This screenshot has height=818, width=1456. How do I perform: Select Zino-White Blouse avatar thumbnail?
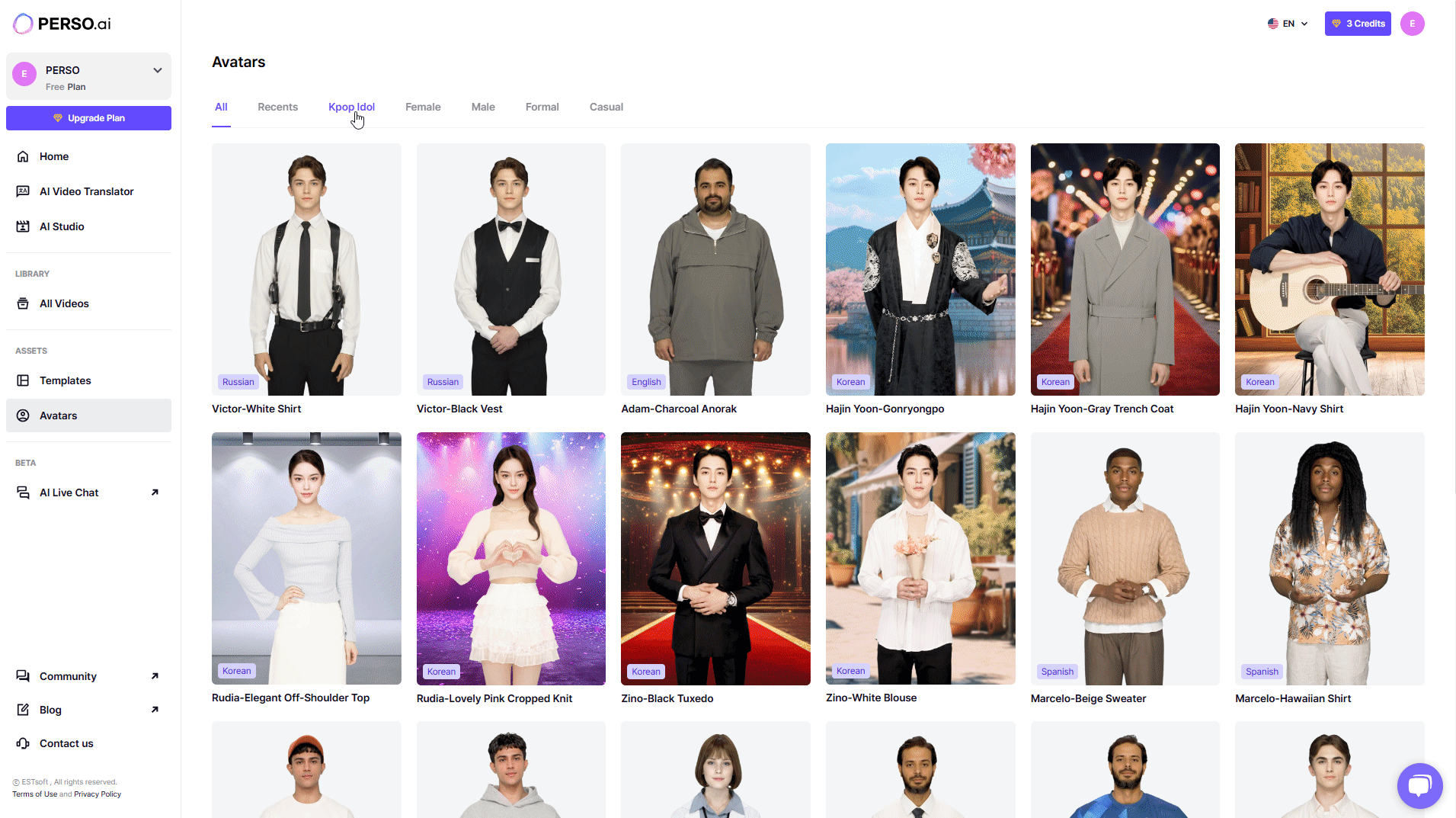920,558
